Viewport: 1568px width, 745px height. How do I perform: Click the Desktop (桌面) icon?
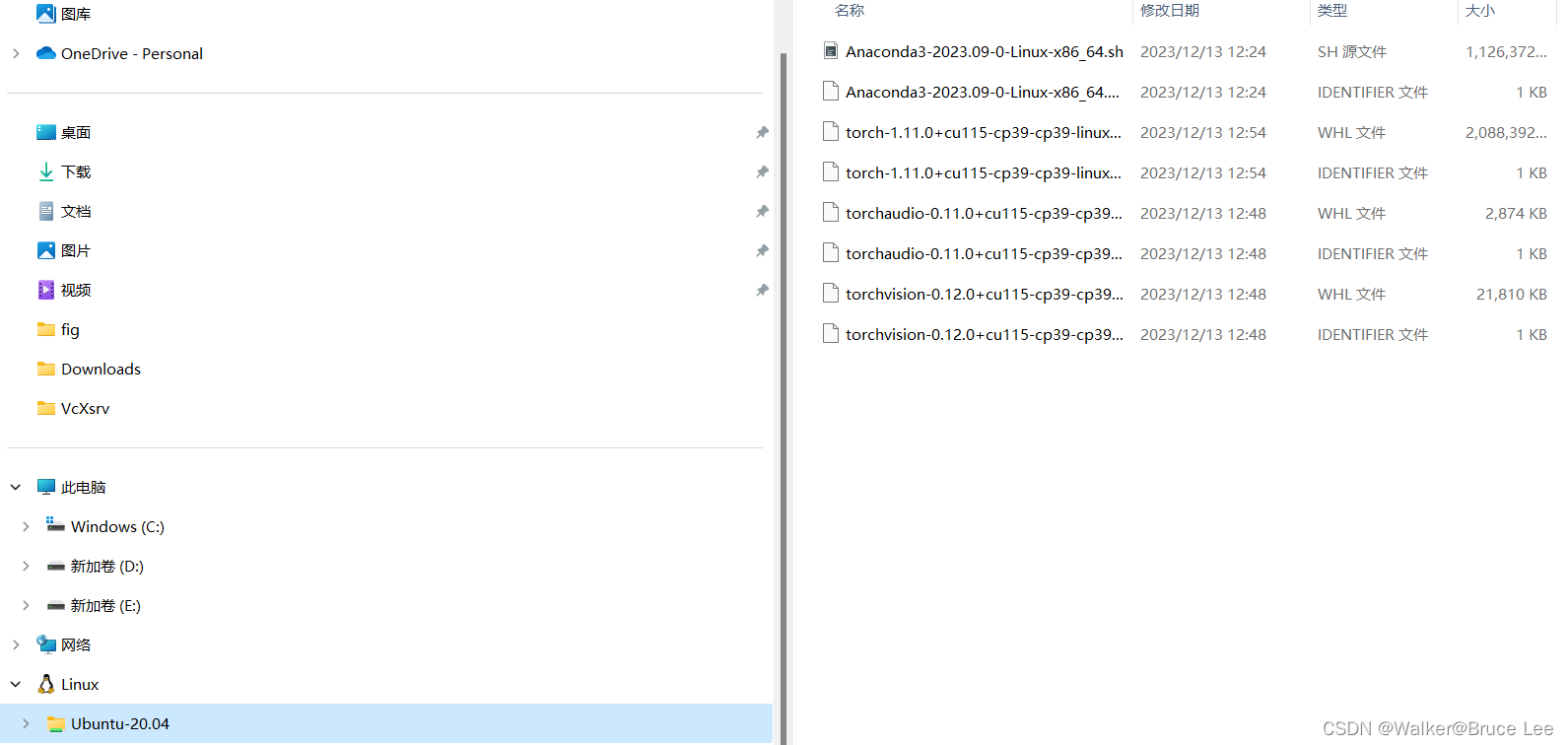click(45, 132)
